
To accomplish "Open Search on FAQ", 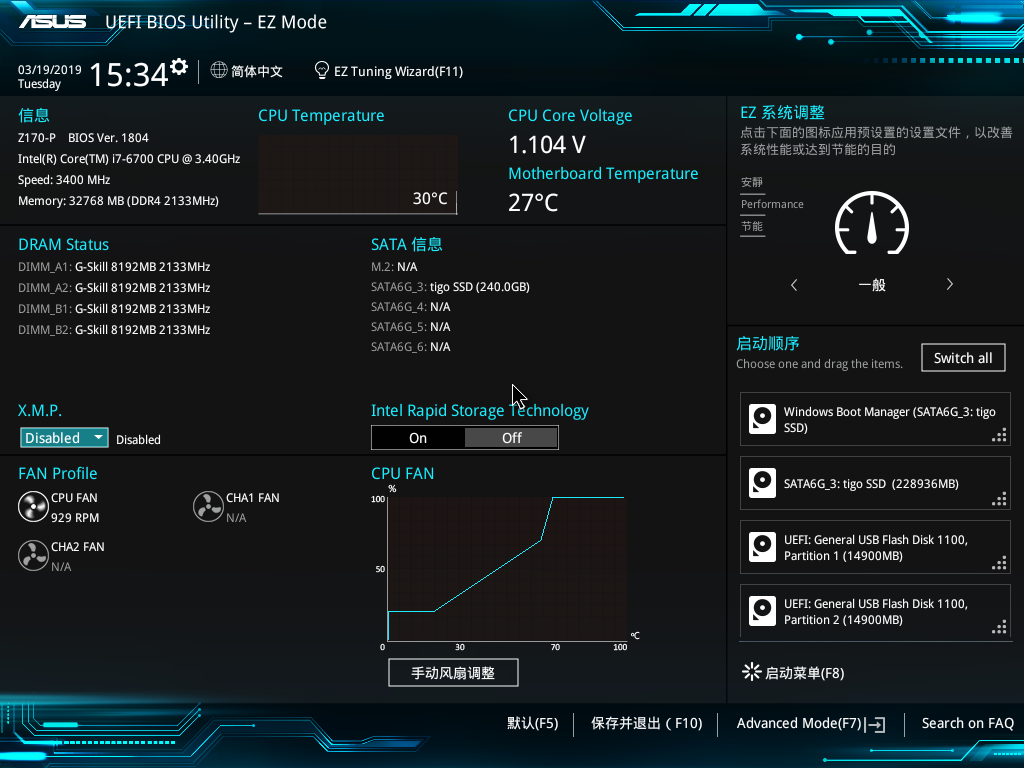I will pos(968,724).
